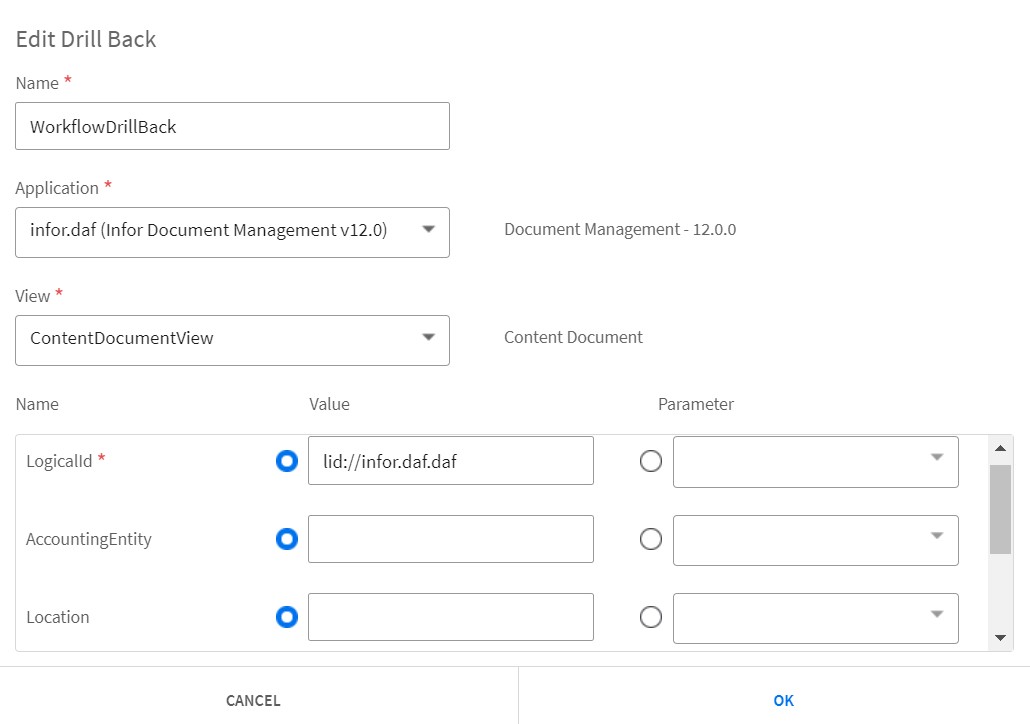Click the LogicalId value field with lid://infor.daf.daf

(x=450, y=461)
